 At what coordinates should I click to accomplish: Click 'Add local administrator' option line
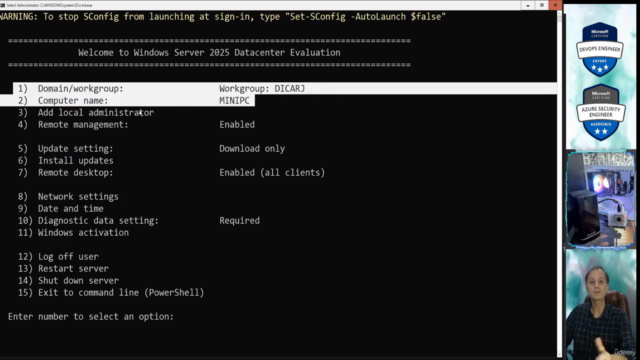click(86, 113)
